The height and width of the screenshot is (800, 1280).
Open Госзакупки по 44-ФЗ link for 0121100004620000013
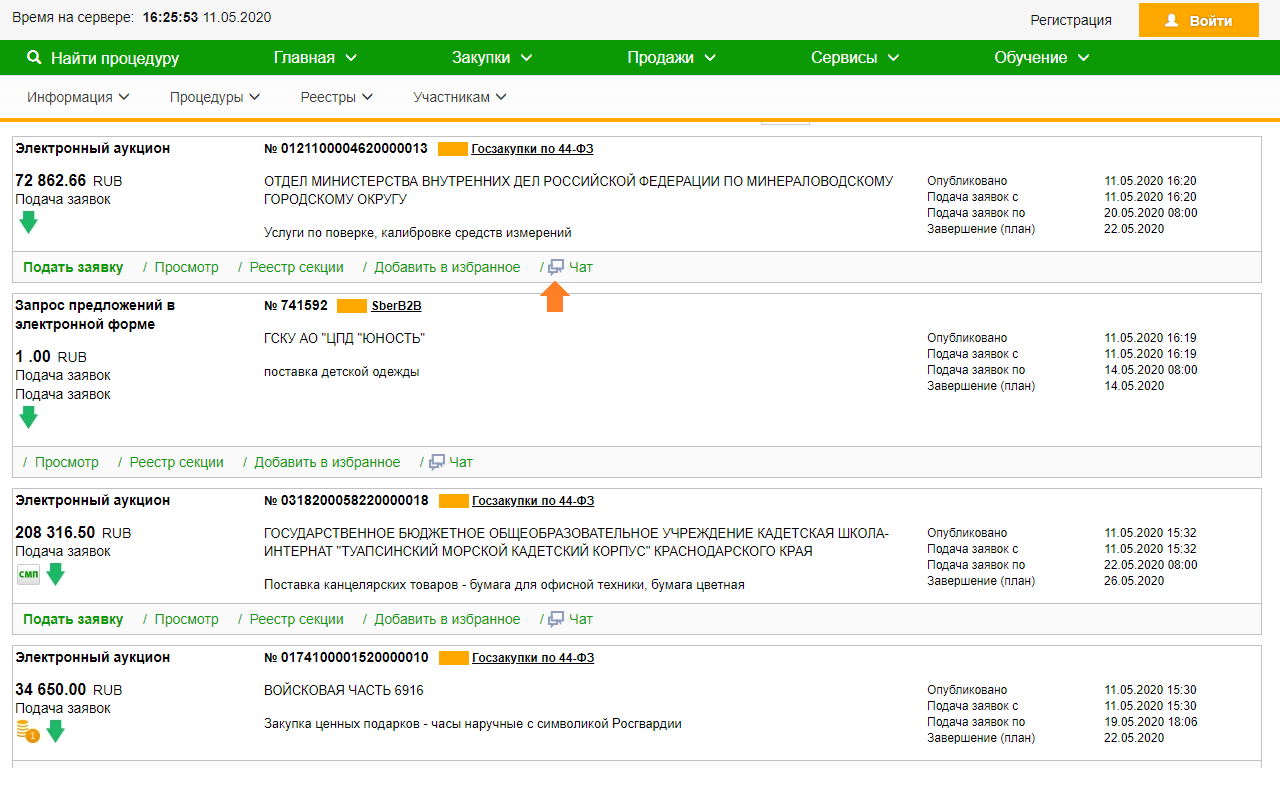coord(532,149)
